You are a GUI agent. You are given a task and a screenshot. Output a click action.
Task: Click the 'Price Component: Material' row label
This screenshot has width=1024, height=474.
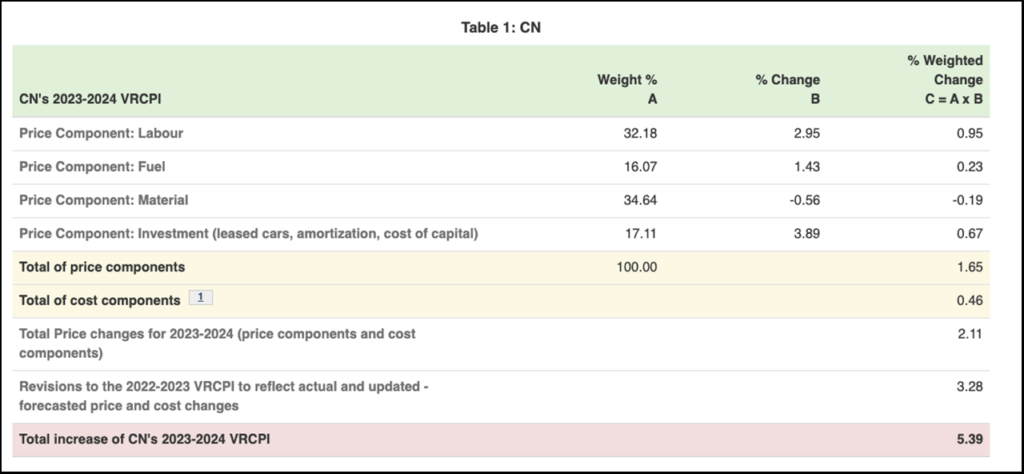(x=103, y=200)
